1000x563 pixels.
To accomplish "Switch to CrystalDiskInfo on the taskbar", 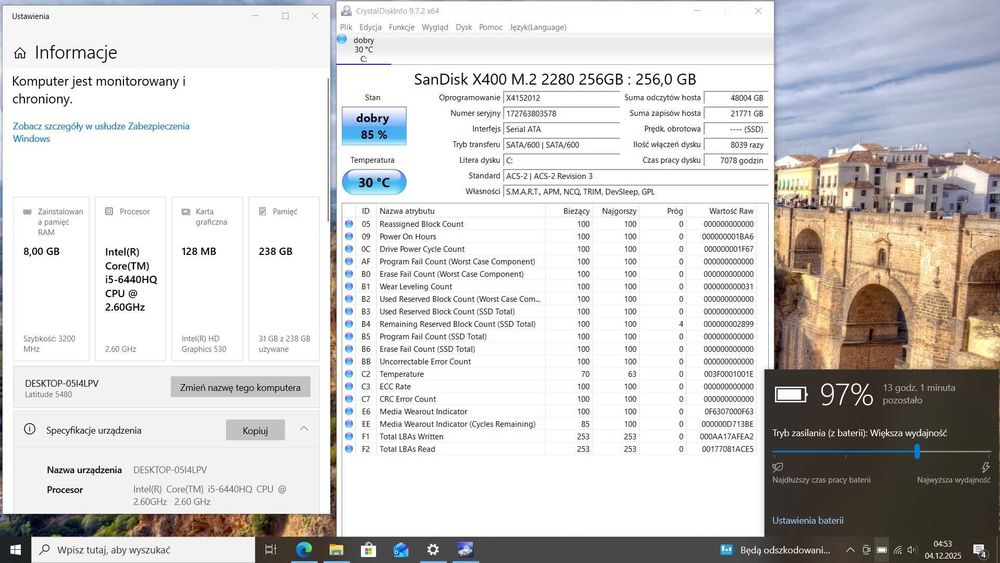I will 465,550.
